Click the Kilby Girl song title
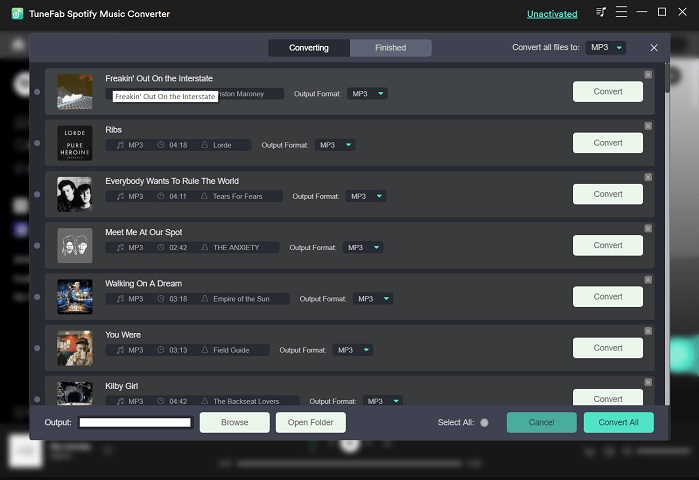This screenshot has width=699, height=480. (121, 386)
